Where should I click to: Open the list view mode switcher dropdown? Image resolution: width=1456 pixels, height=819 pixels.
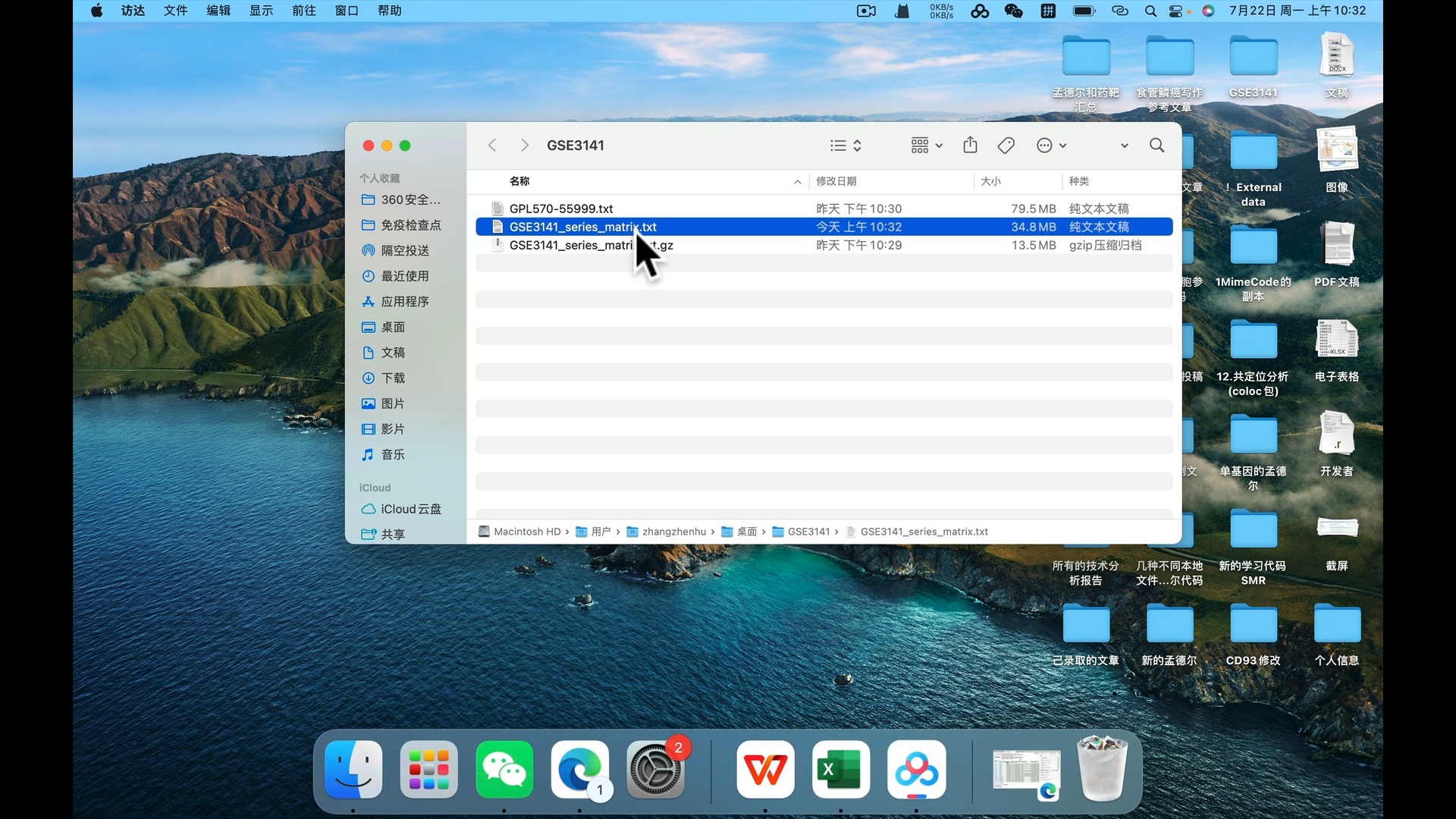point(846,145)
